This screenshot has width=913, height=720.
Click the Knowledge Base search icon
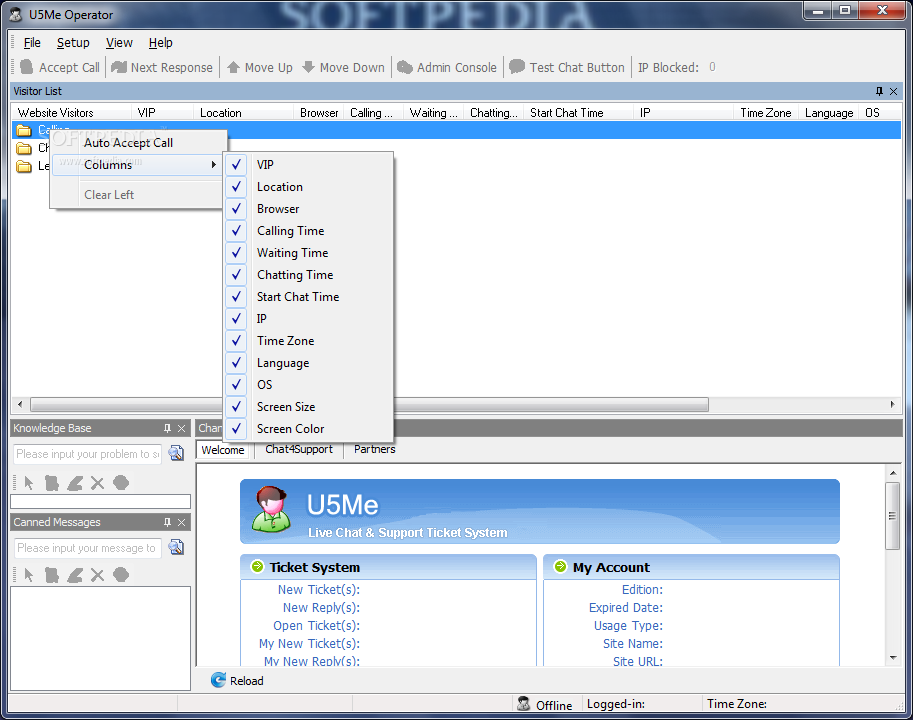[176, 453]
